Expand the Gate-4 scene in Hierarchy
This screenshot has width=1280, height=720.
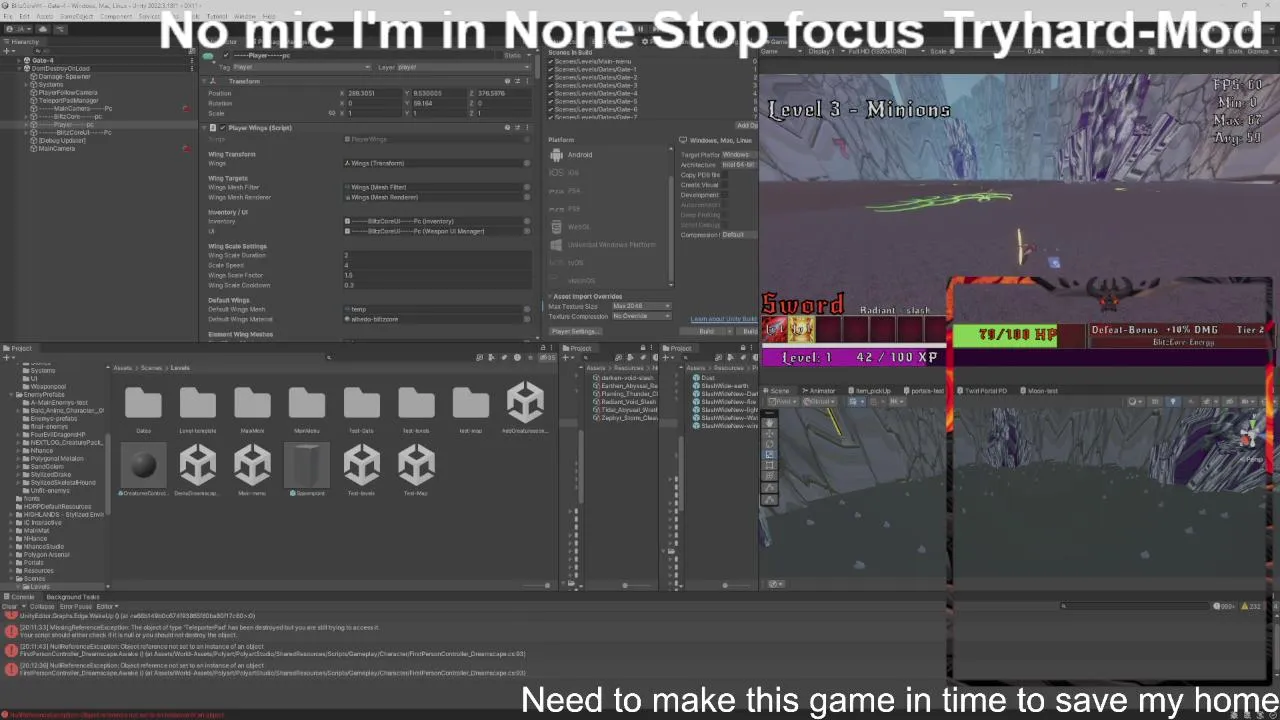click(x=20, y=61)
